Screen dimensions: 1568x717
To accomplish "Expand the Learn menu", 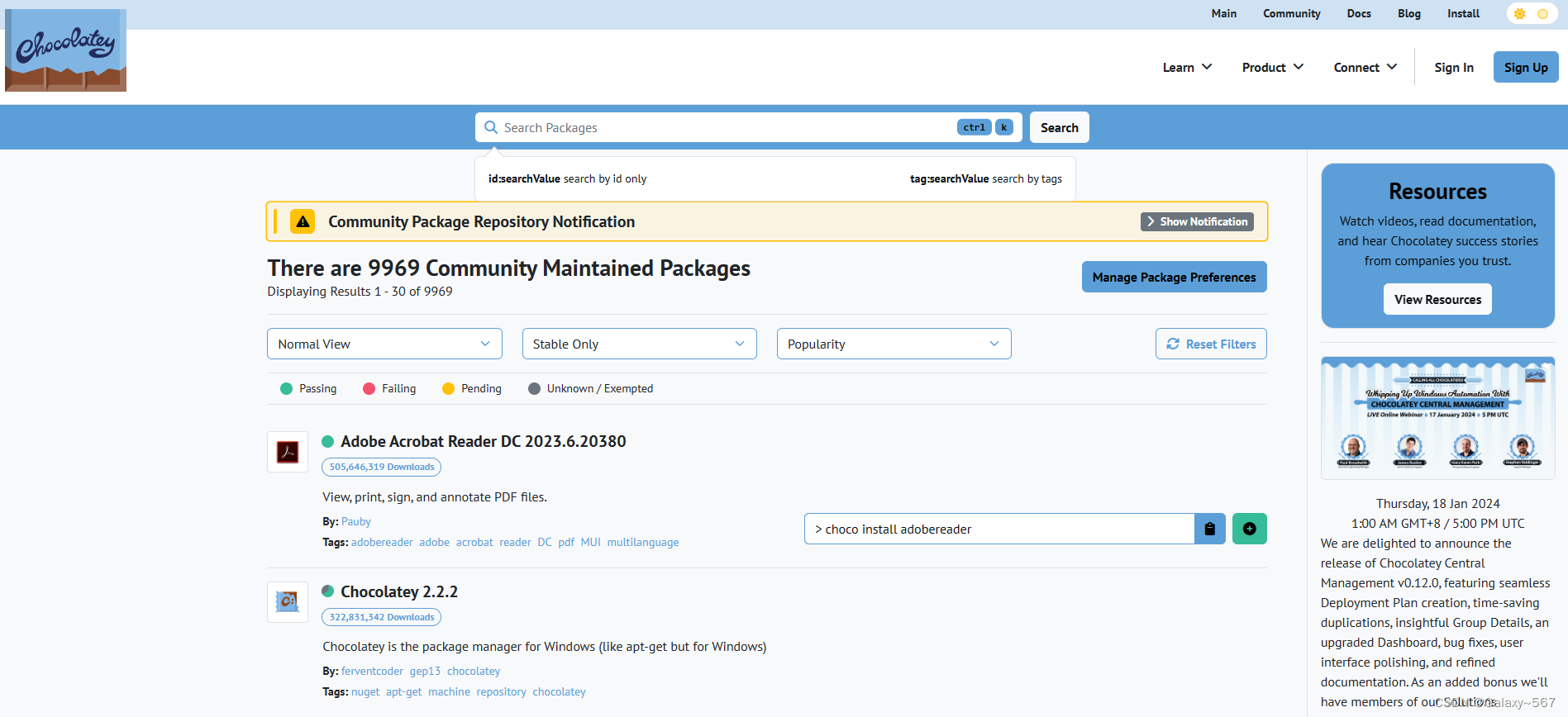I will point(1187,67).
